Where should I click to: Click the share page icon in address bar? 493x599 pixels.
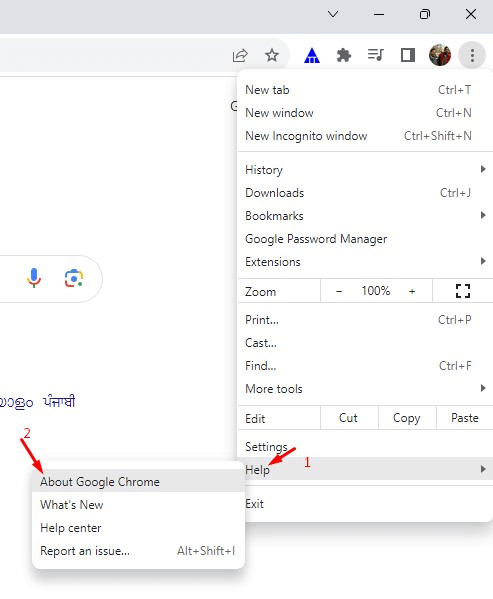tap(240, 56)
